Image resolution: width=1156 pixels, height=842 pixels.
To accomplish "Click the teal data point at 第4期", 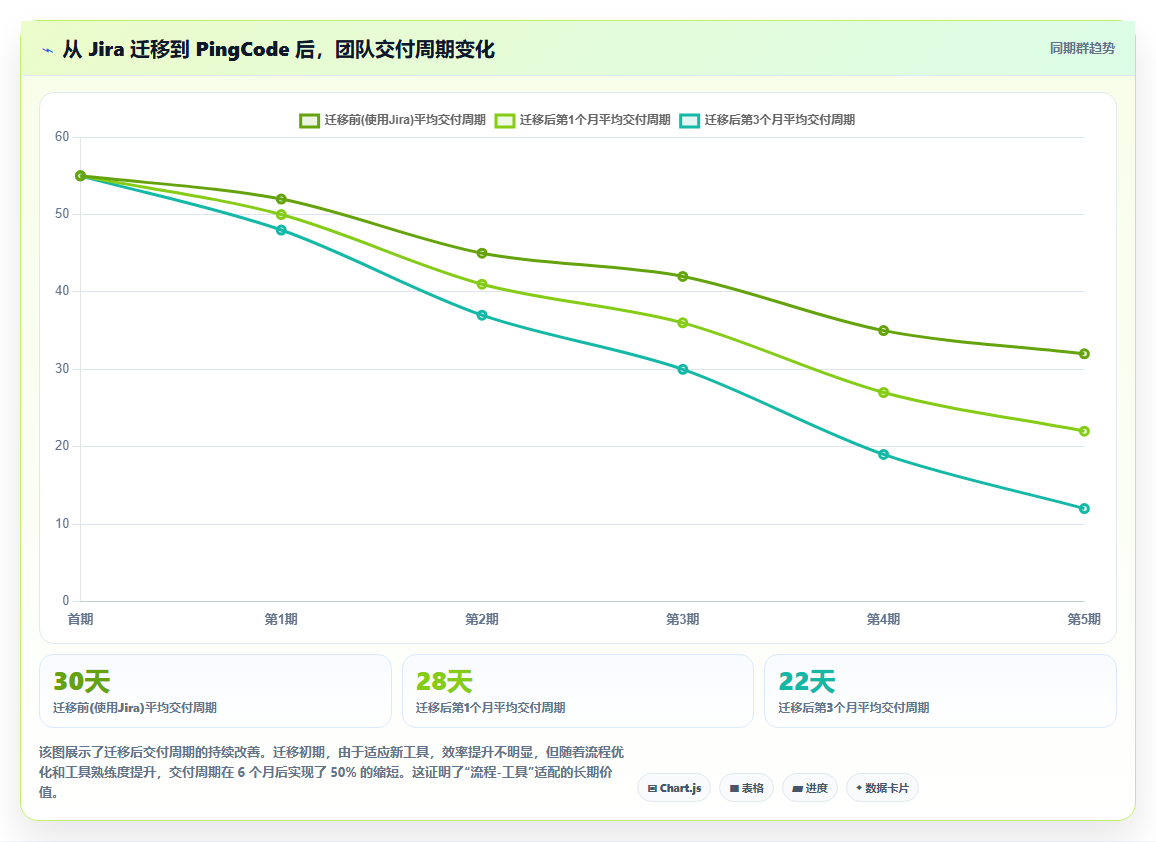I will (x=883, y=455).
